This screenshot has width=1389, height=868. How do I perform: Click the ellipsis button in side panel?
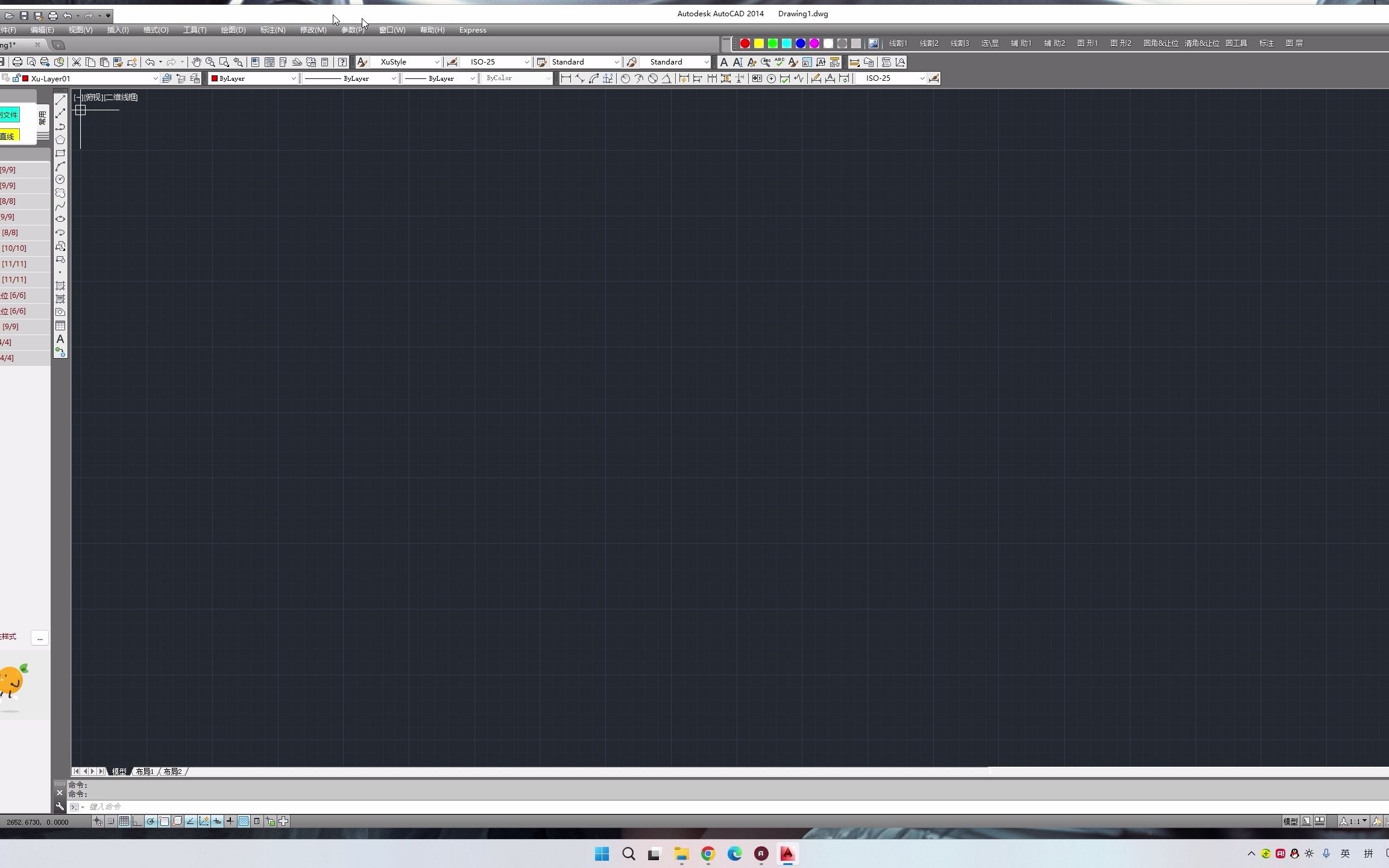coord(40,638)
